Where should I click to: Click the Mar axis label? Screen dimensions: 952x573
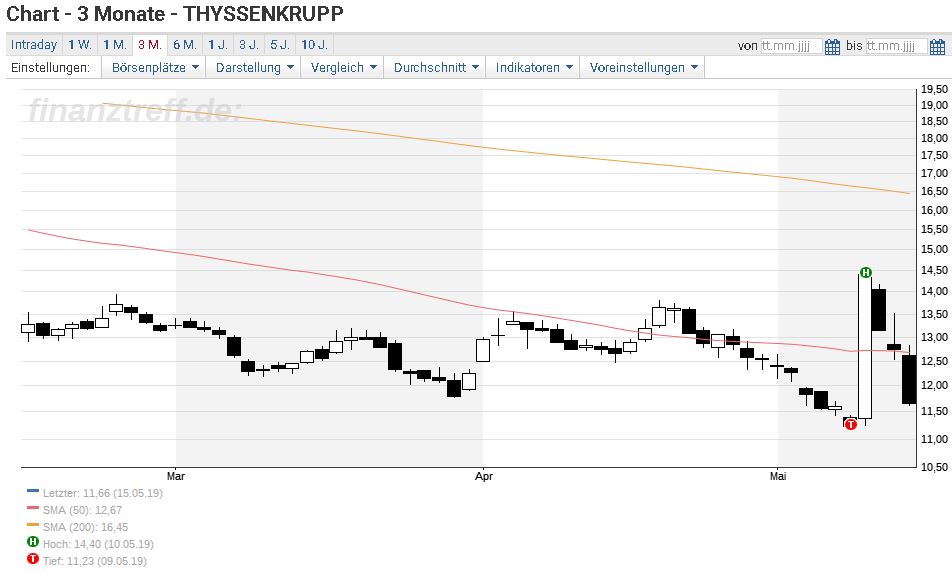[x=175, y=476]
